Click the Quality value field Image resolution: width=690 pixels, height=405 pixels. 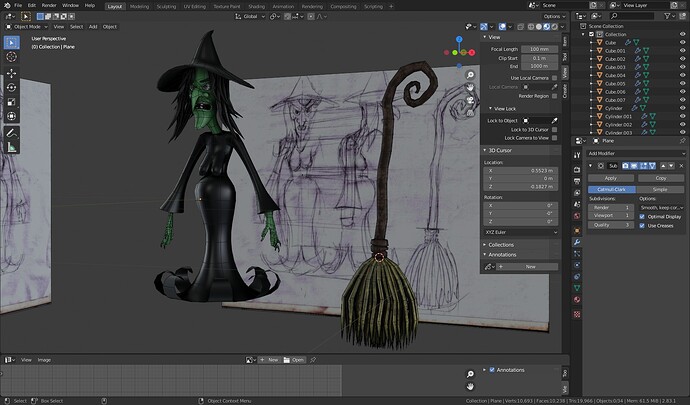coord(611,225)
